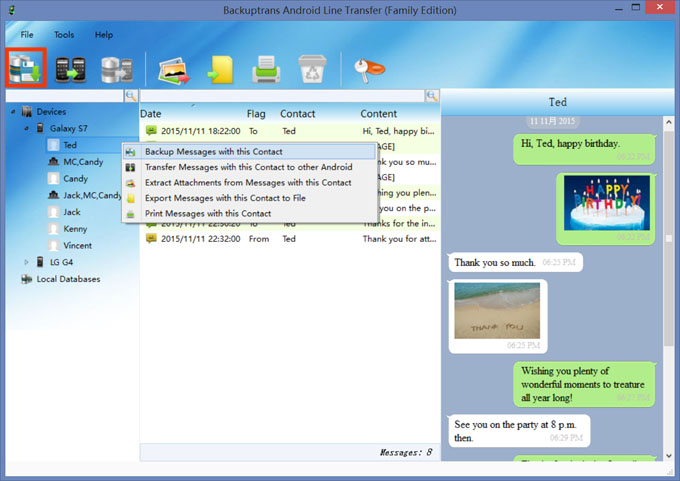Image resolution: width=680 pixels, height=481 pixels.
Task: Sort by the Content column header
Action: pos(379,114)
